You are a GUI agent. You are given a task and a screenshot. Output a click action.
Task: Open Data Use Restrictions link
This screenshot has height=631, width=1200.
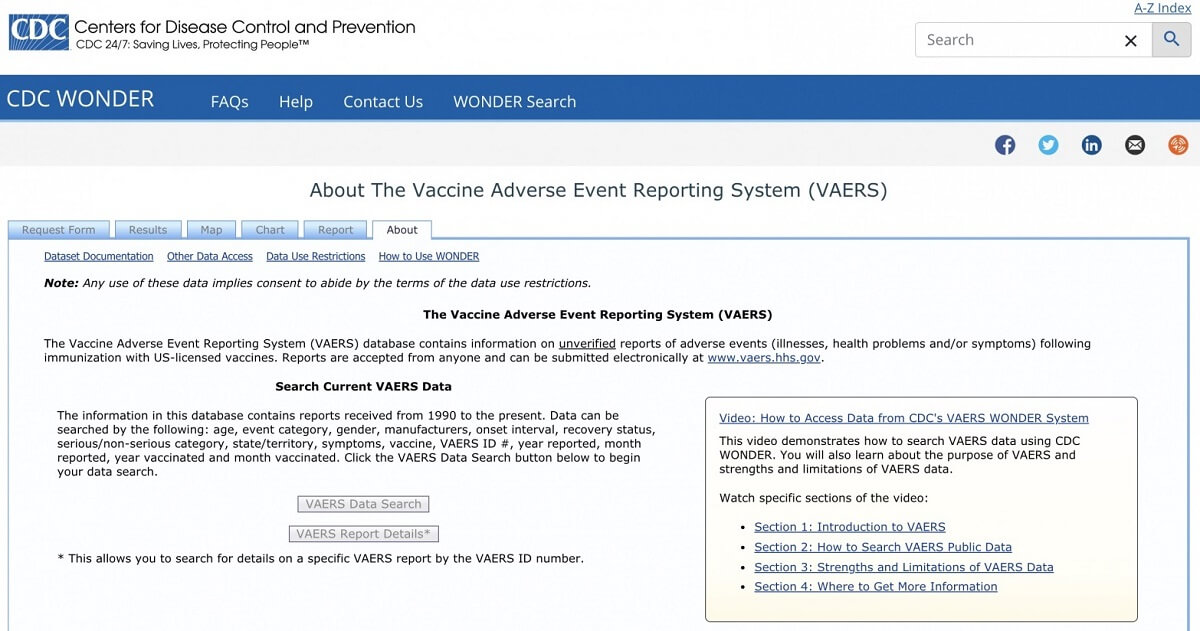point(316,257)
